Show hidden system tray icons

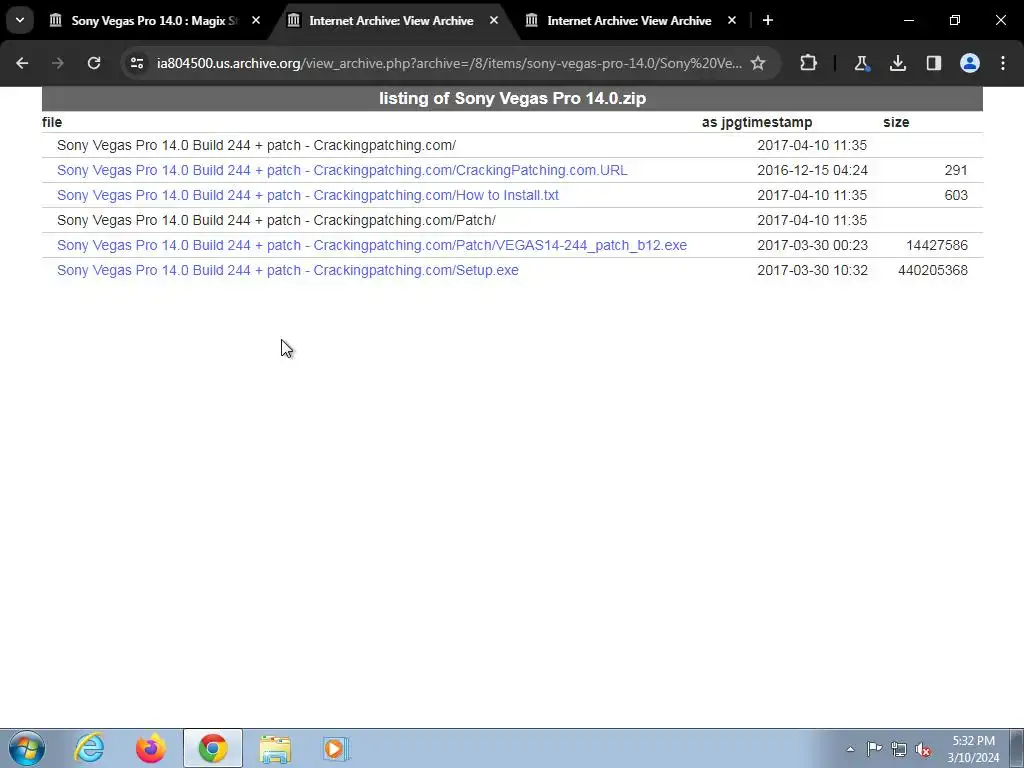[x=850, y=749]
